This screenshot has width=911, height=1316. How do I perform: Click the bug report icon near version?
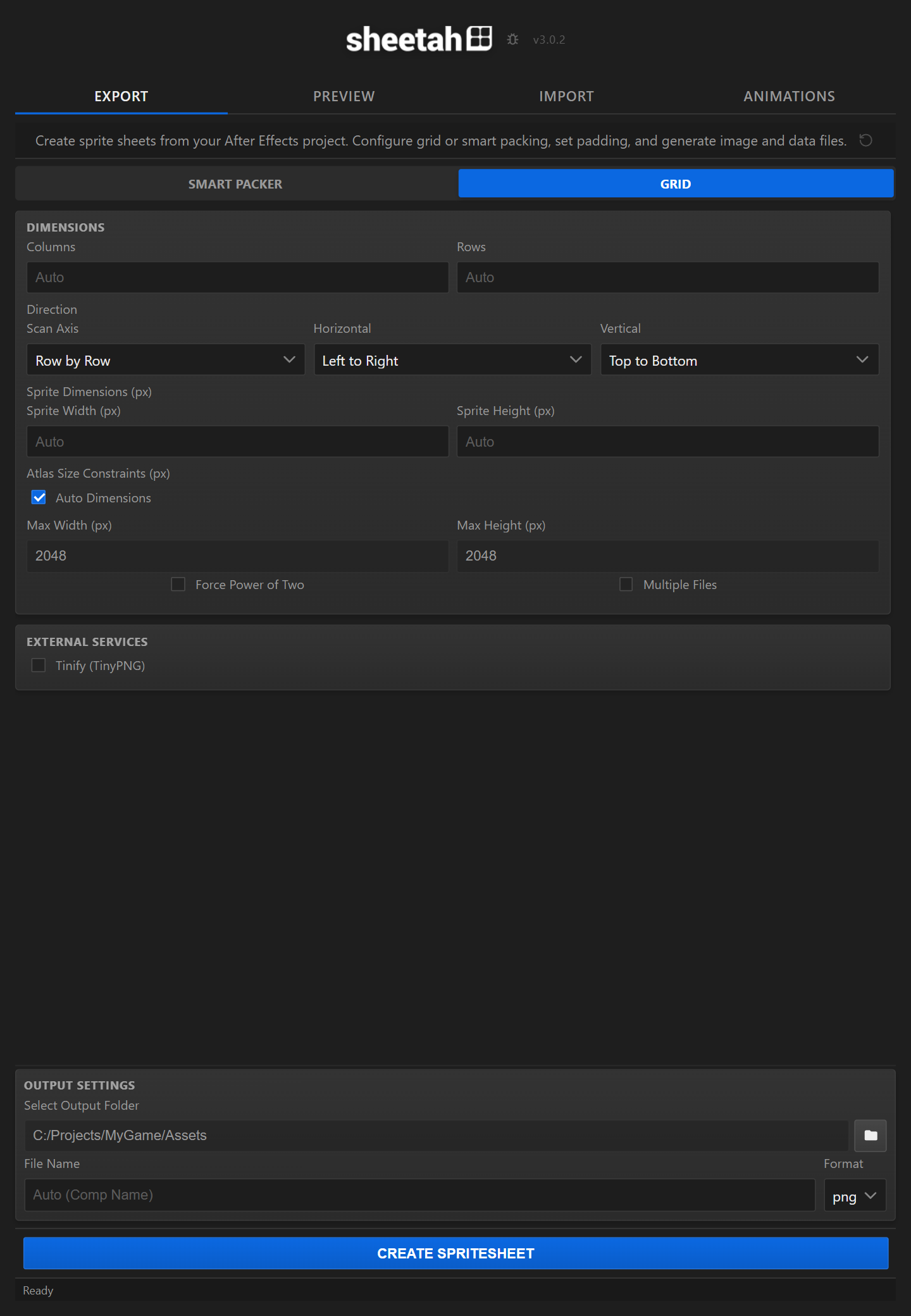512,39
